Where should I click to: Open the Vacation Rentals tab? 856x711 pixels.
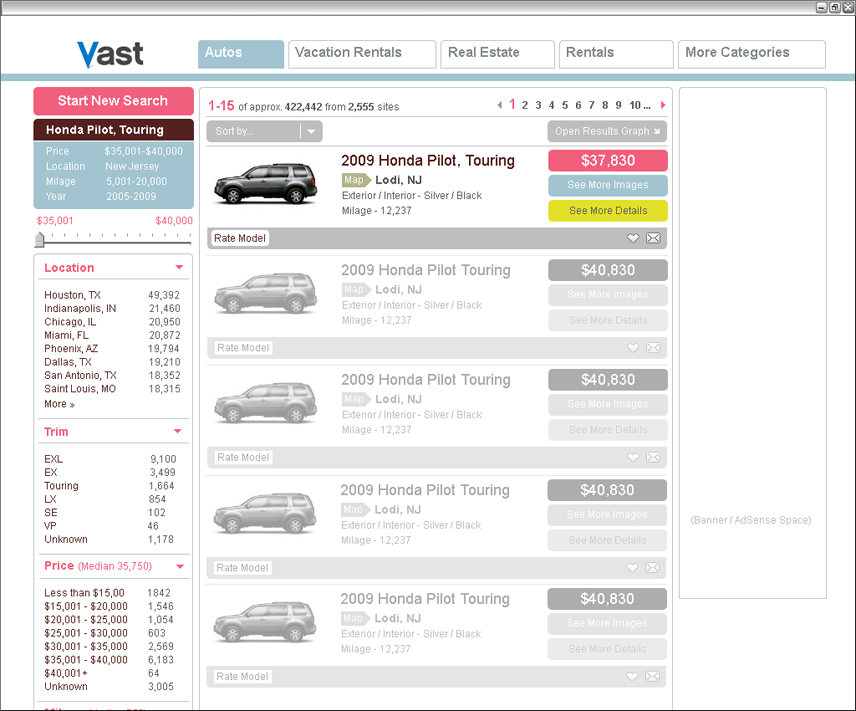(x=362, y=54)
